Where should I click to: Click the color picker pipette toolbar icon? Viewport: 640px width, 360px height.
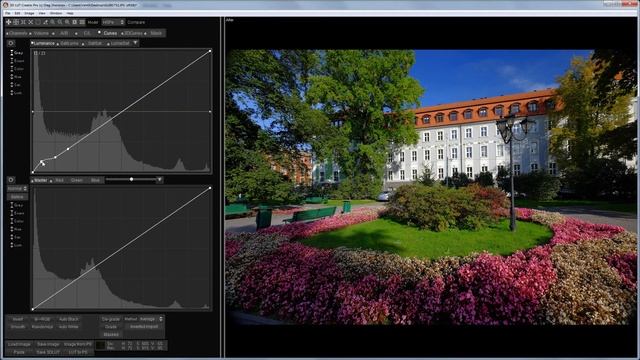(x=45, y=22)
